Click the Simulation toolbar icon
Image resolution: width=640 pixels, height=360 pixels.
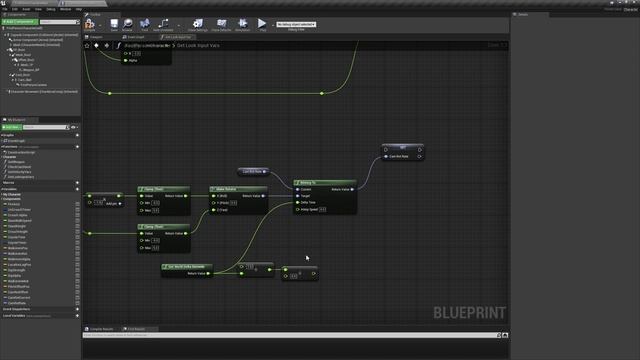242,24
